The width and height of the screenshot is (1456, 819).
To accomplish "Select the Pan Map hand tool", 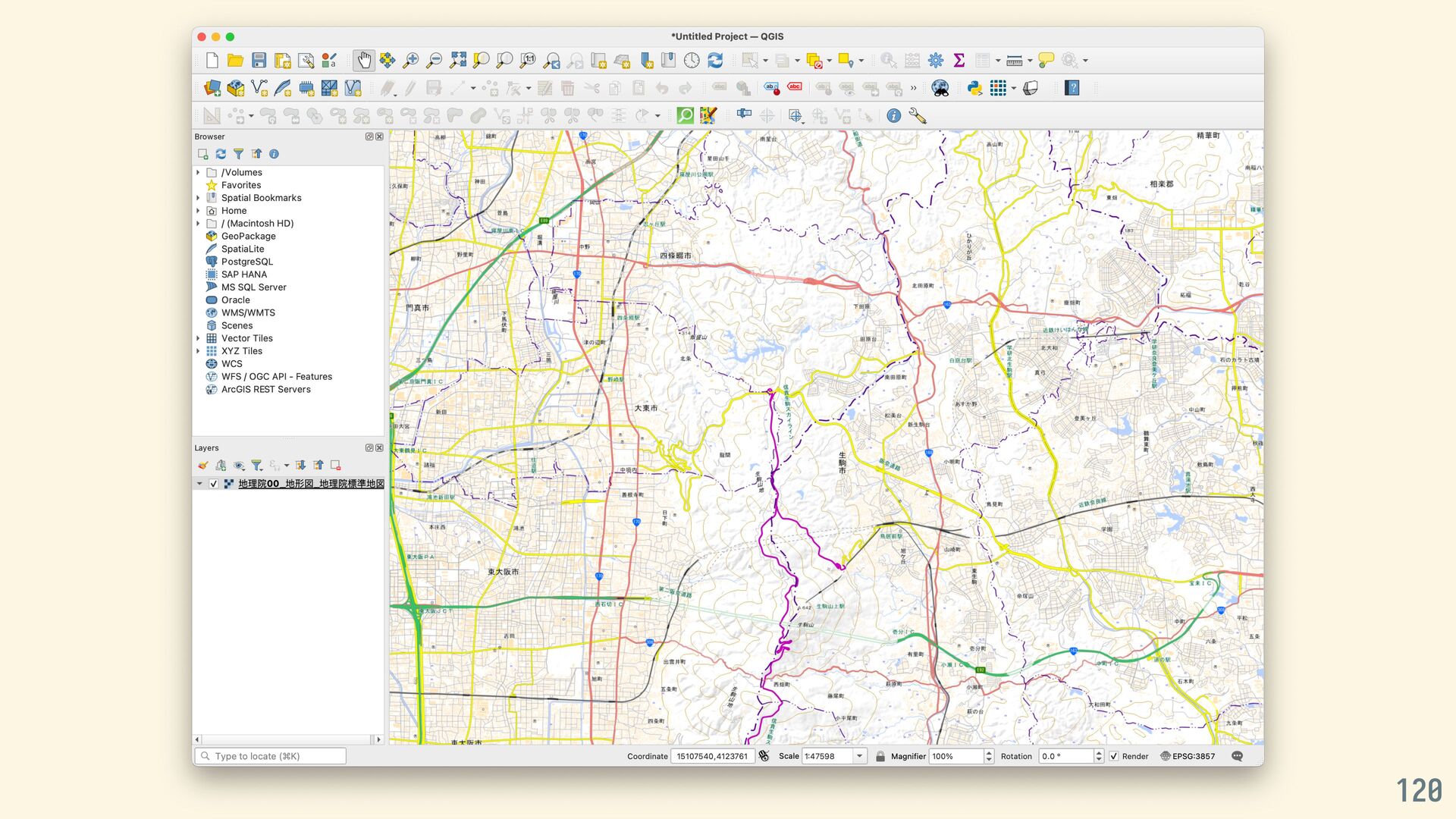I will pyautogui.click(x=364, y=61).
